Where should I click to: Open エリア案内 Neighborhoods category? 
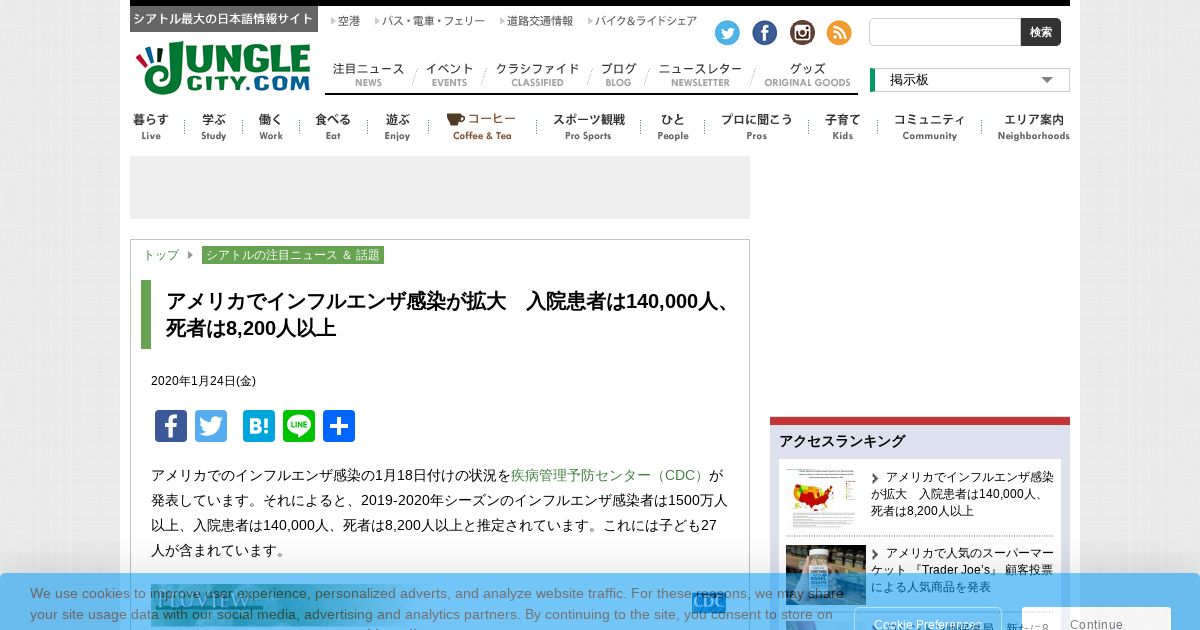1034,127
